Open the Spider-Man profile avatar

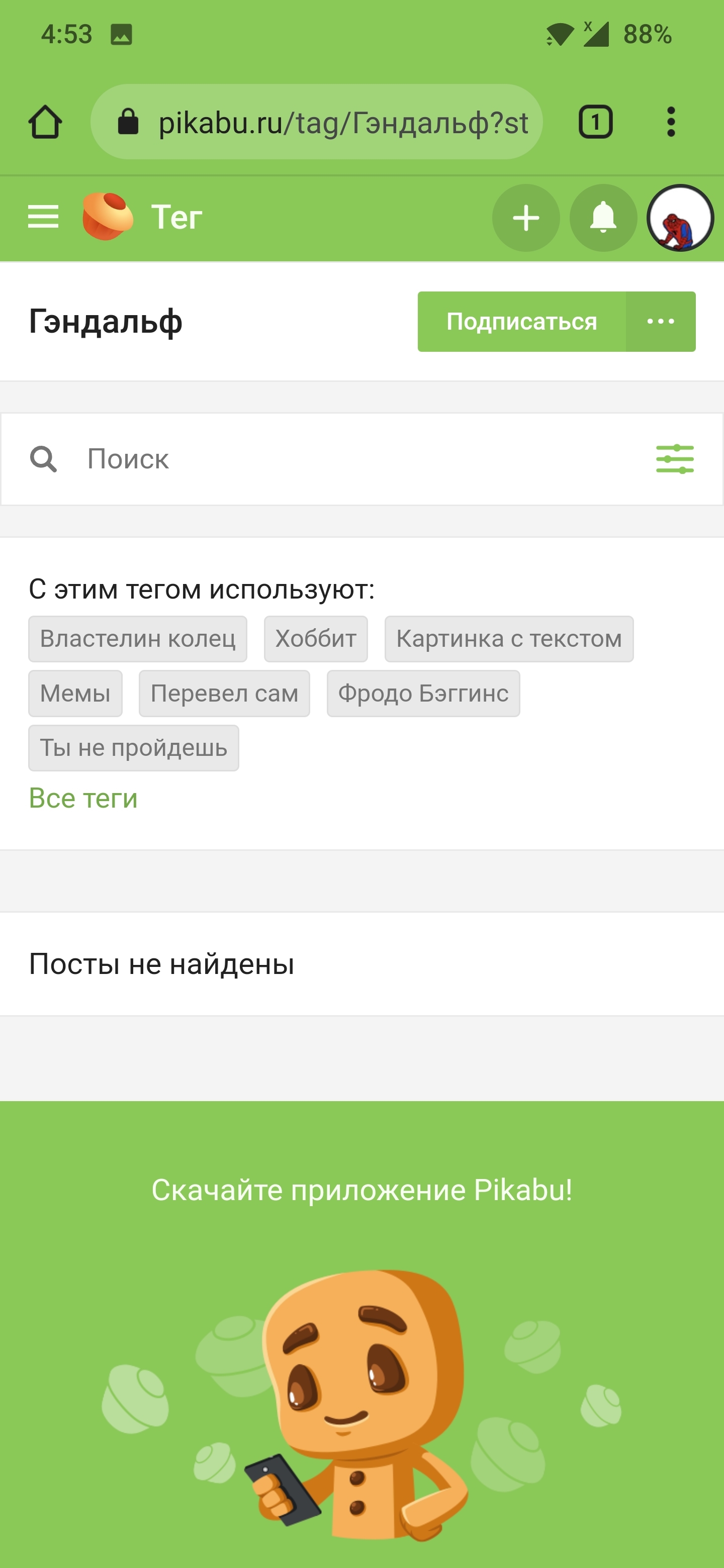680,218
